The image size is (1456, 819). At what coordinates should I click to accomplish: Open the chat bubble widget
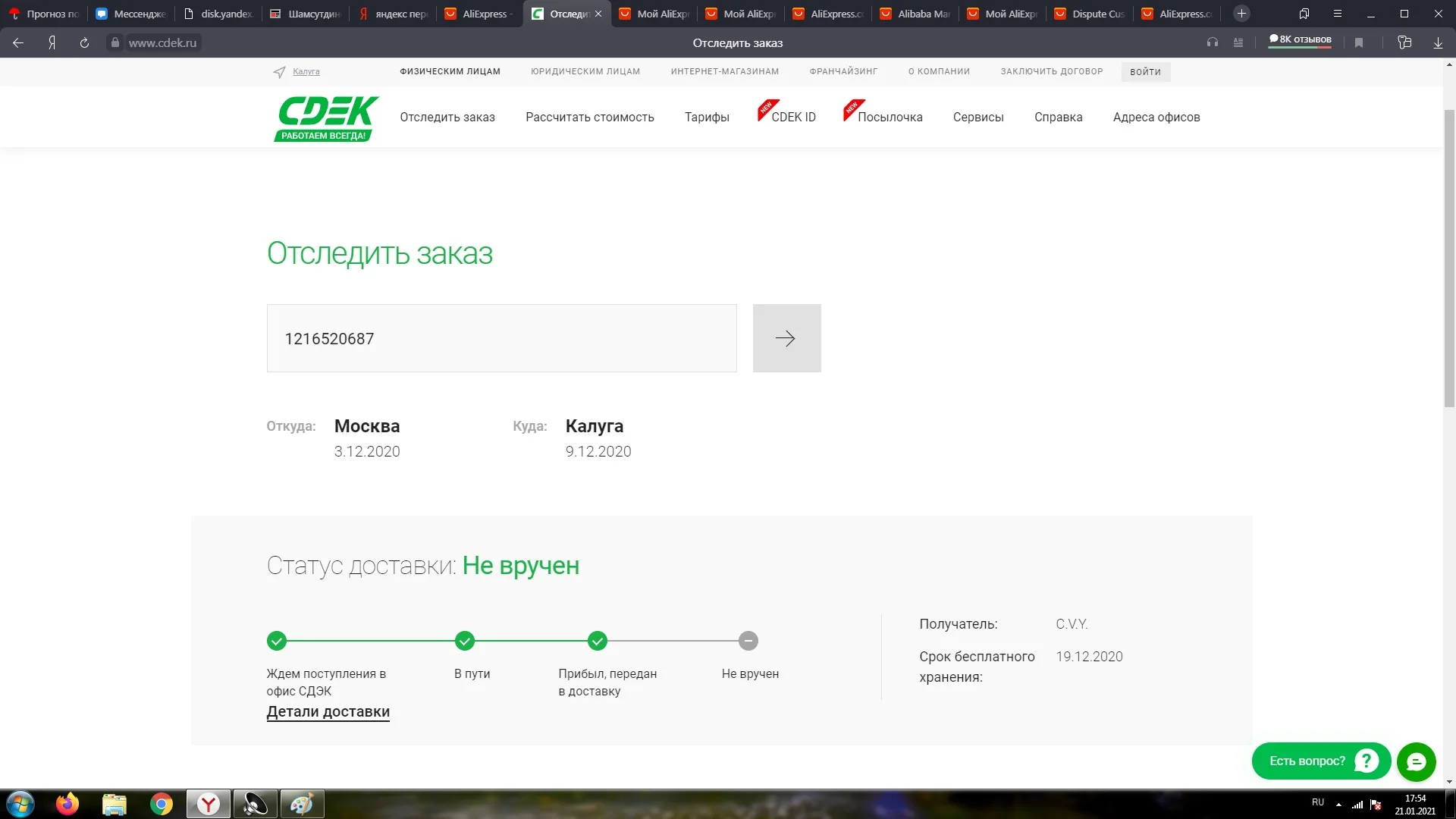[x=1416, y=761]
